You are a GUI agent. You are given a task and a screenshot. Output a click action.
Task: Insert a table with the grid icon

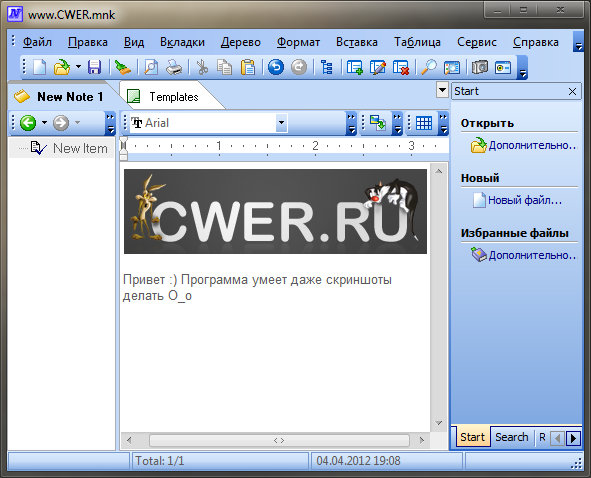click(424, 123)
